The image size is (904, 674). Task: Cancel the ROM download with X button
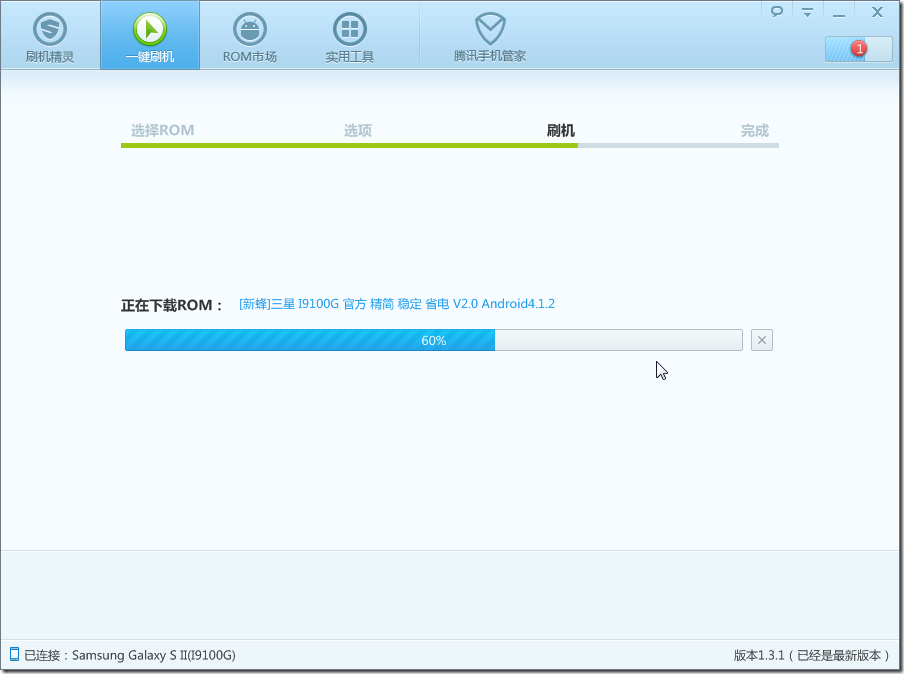tap(762, 340)
